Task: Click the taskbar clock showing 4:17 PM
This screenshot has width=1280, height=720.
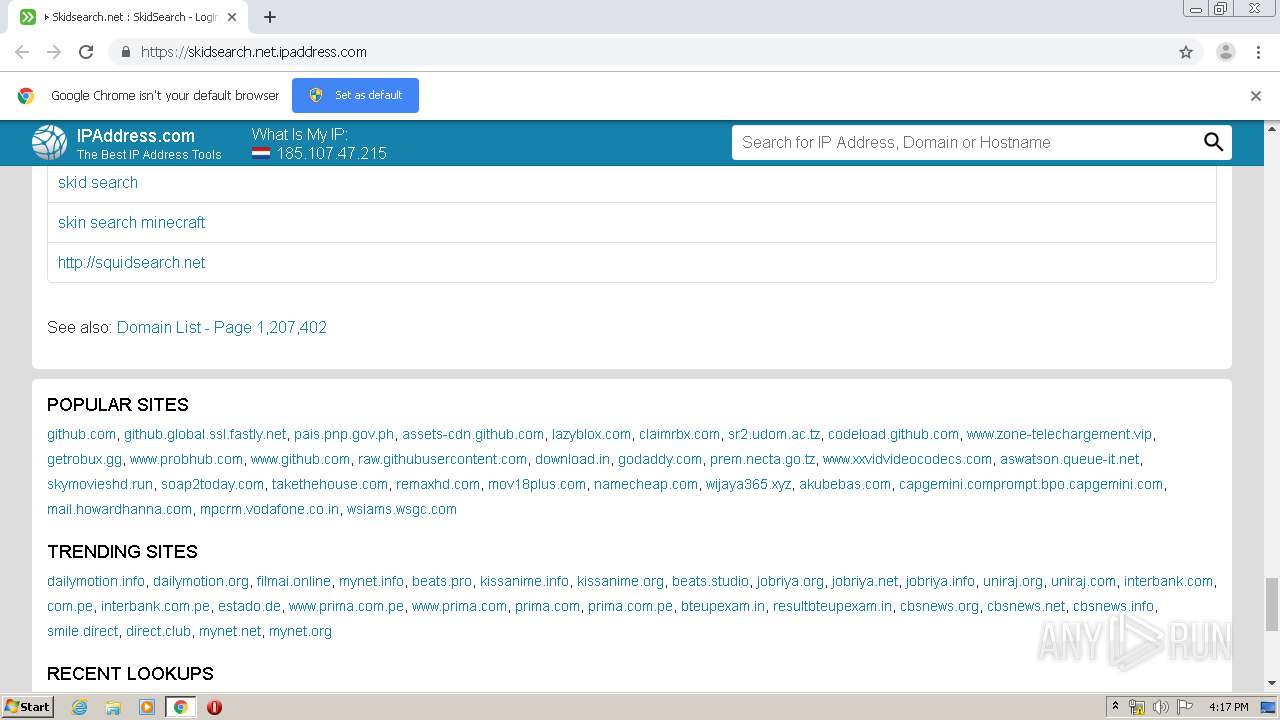Action: coord(1228,707)
